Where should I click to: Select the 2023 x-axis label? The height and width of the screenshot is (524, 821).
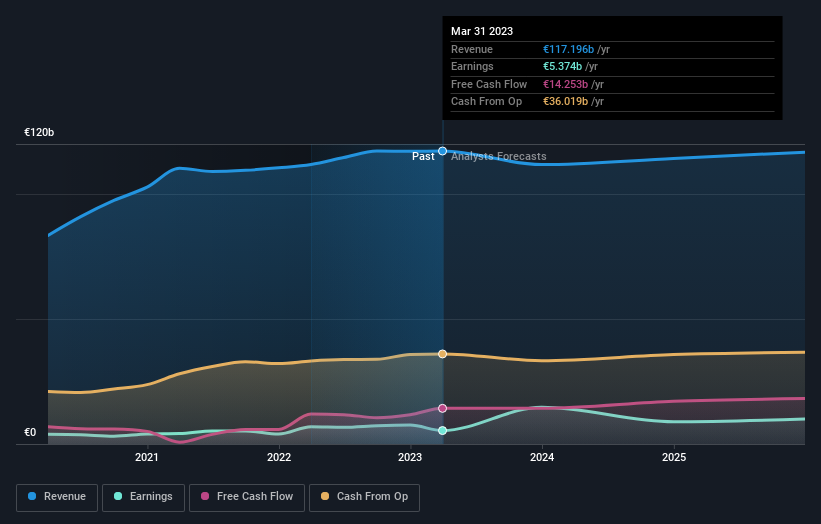(410, 457)
